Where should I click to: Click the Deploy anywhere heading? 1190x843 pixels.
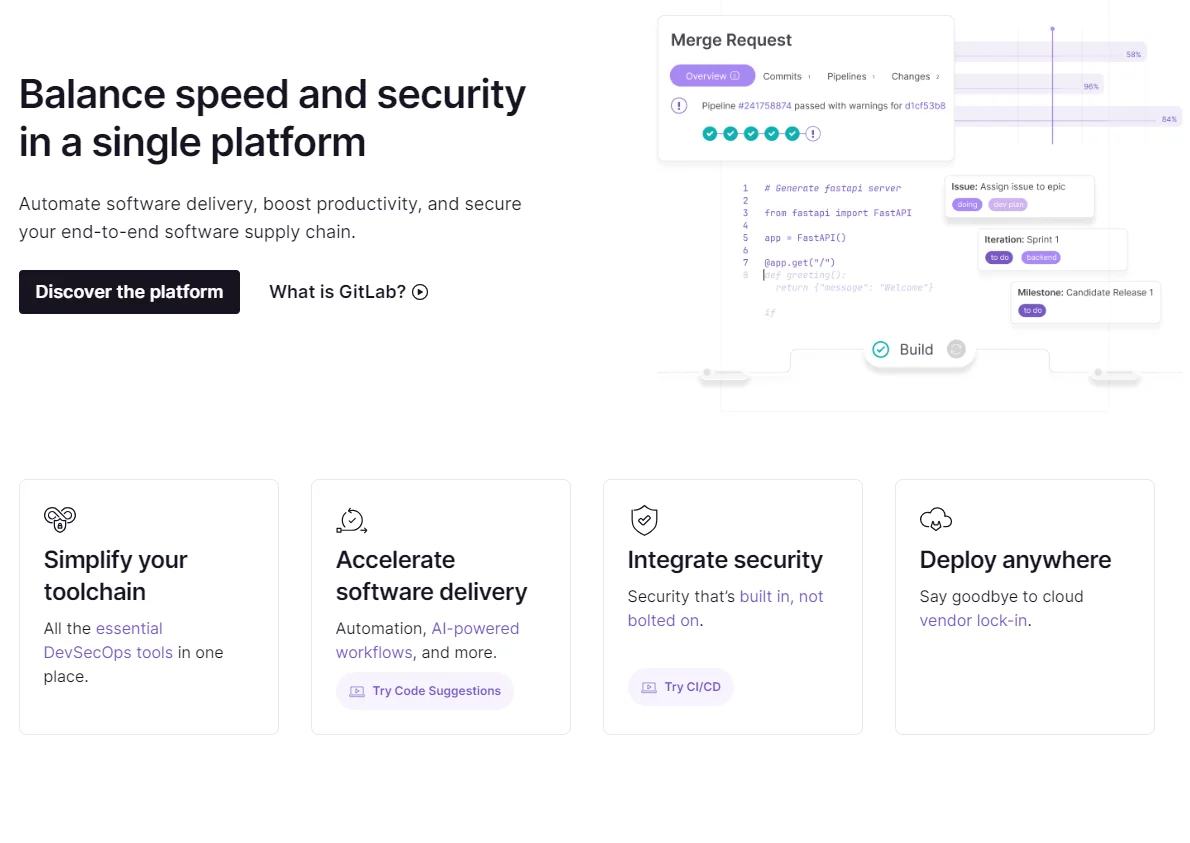[1015, 560]
